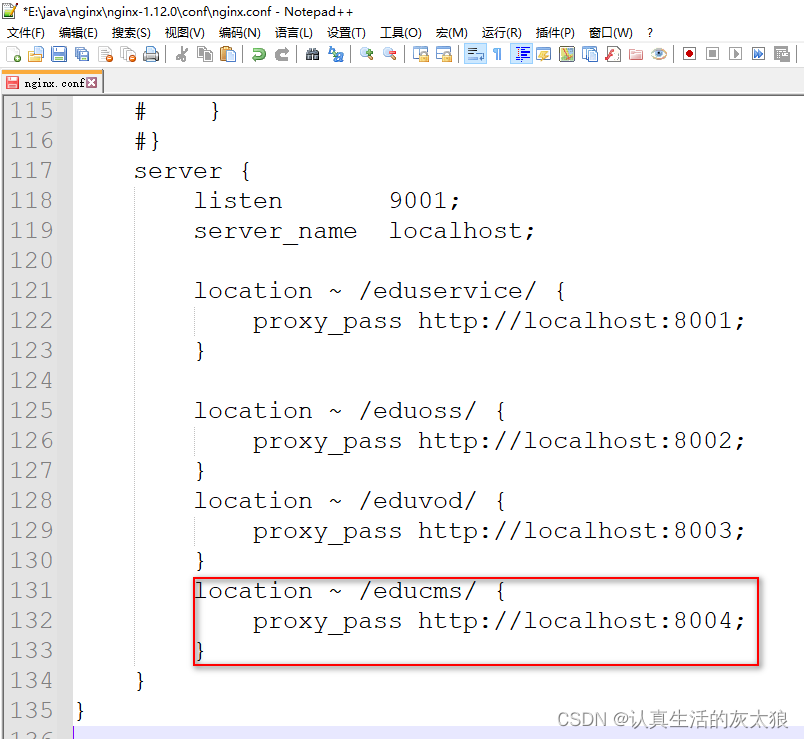Click '/eduservice/' on line 121
This screenshot has width=804, height=739.
(x=448, y=291)
